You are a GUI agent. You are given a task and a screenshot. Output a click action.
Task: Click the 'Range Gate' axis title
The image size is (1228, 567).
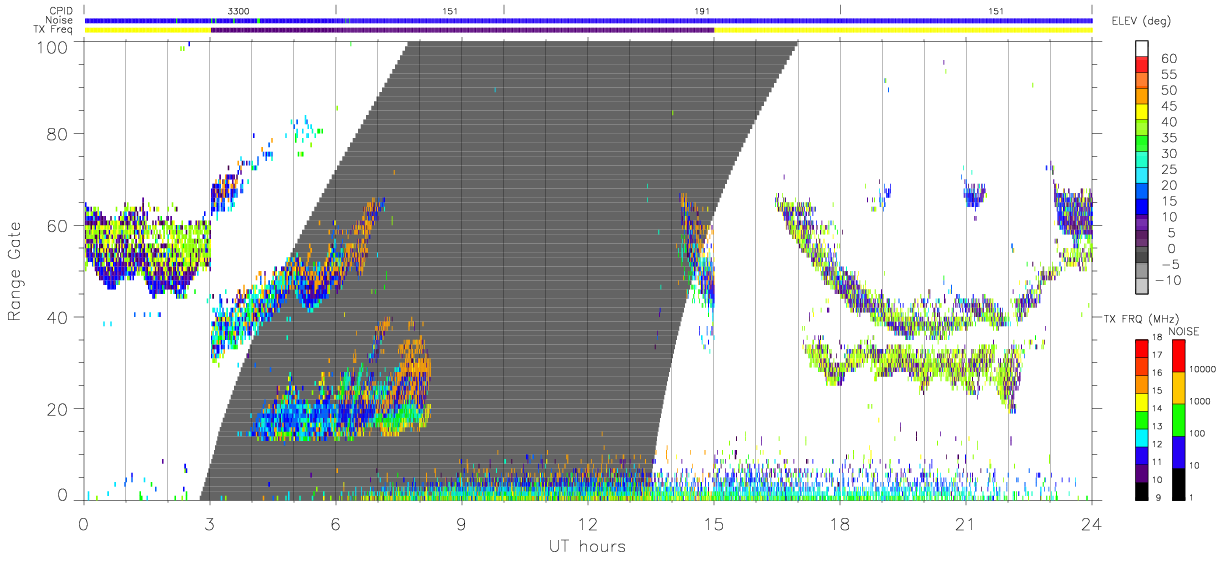(15, 272)
